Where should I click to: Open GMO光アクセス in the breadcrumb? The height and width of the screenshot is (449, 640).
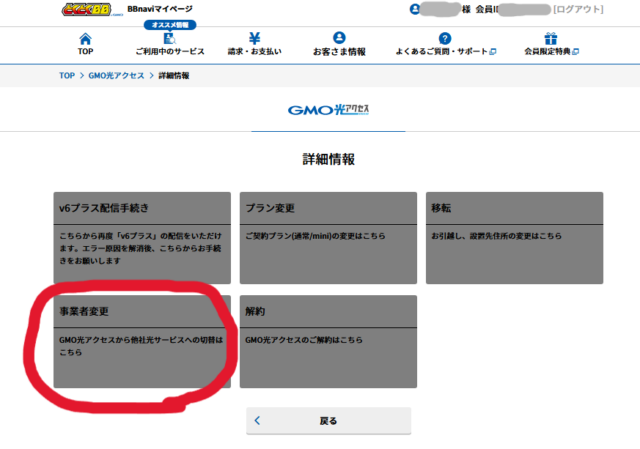pos(118,75)
